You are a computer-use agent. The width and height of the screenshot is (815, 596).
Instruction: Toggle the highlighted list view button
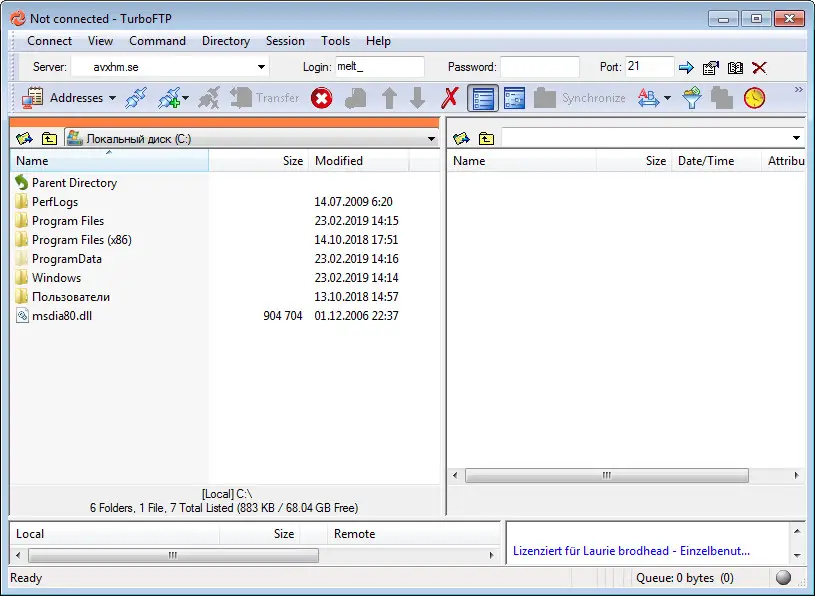(483, 98)
